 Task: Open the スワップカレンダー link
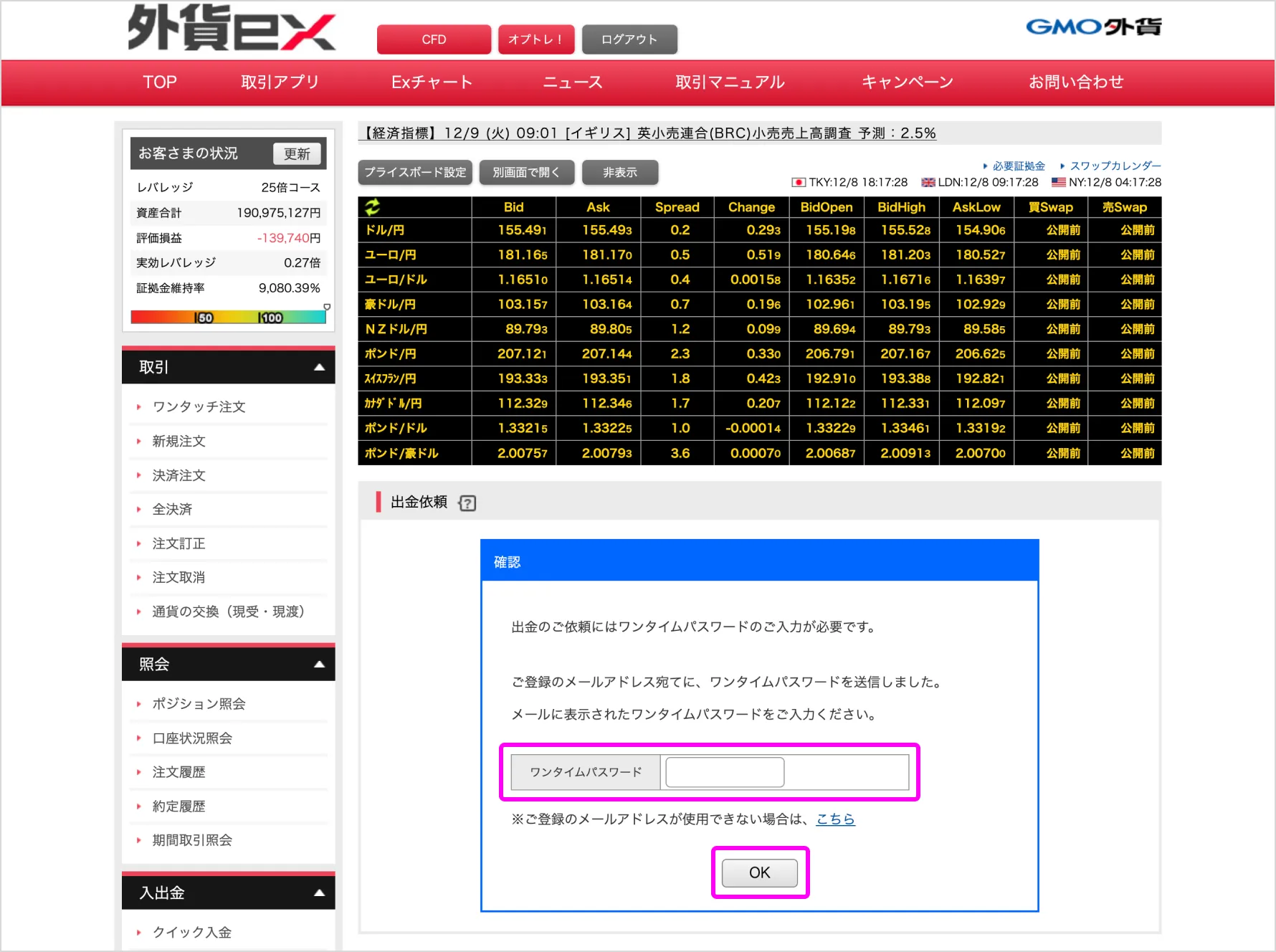[1115, 166]
